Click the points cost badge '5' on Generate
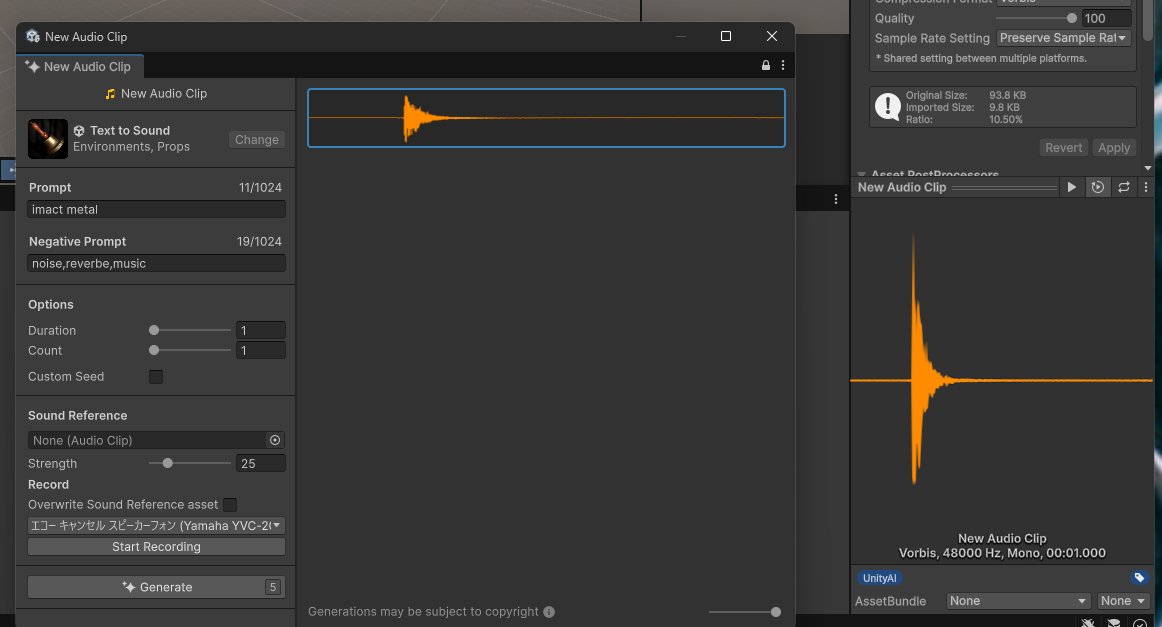Viewport: 1162px width, 627px height. pos(273,587)
